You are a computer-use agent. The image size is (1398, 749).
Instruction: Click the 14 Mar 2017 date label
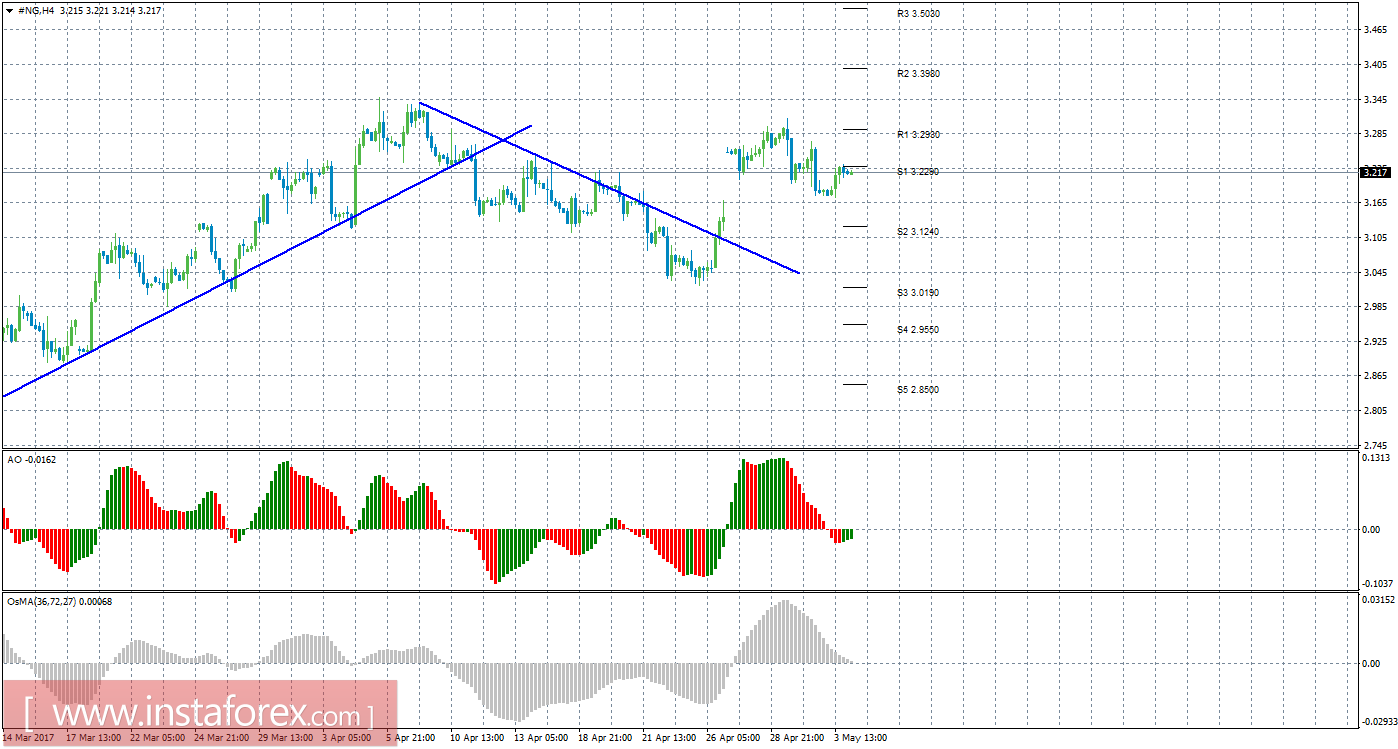coord(28,739)
